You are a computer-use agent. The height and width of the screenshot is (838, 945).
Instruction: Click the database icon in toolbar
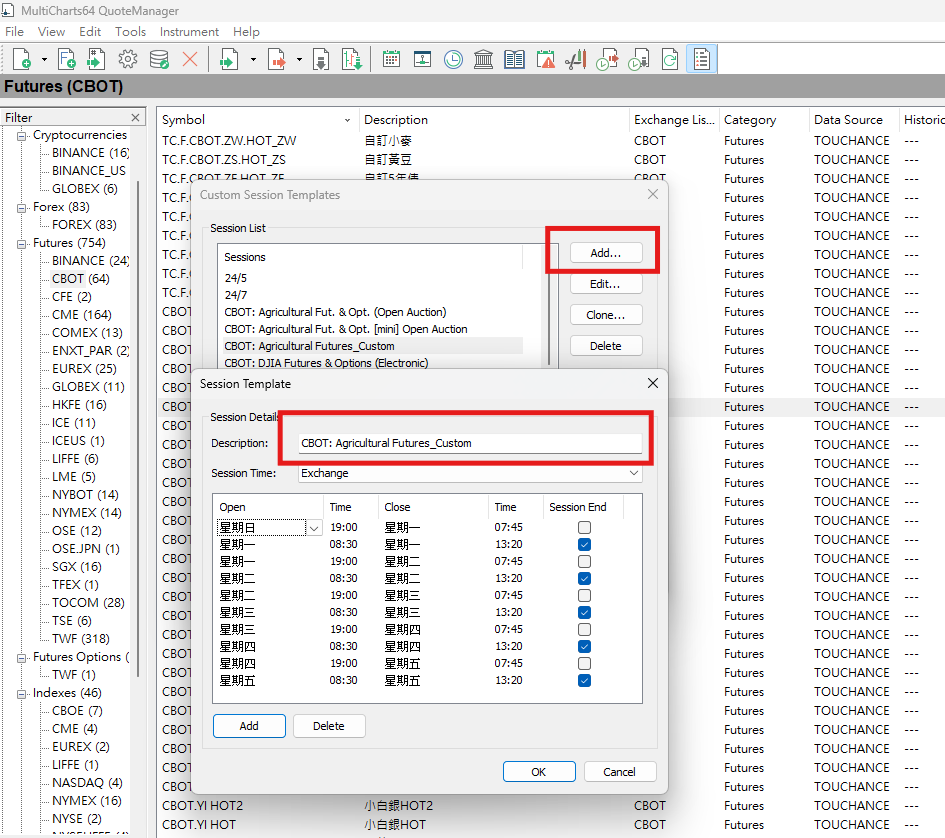coord(158,60)
